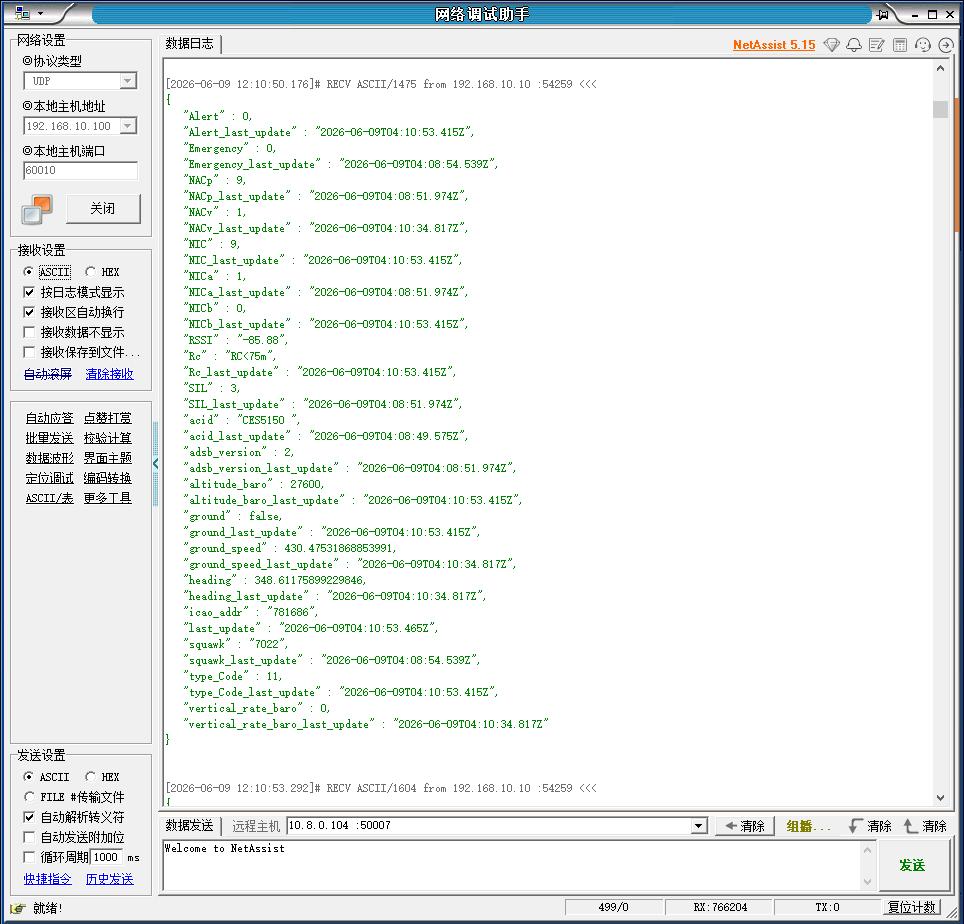The image size is (964, 924).
Task: Click the log scrollbar up arrow
Action: pos(940,68)
